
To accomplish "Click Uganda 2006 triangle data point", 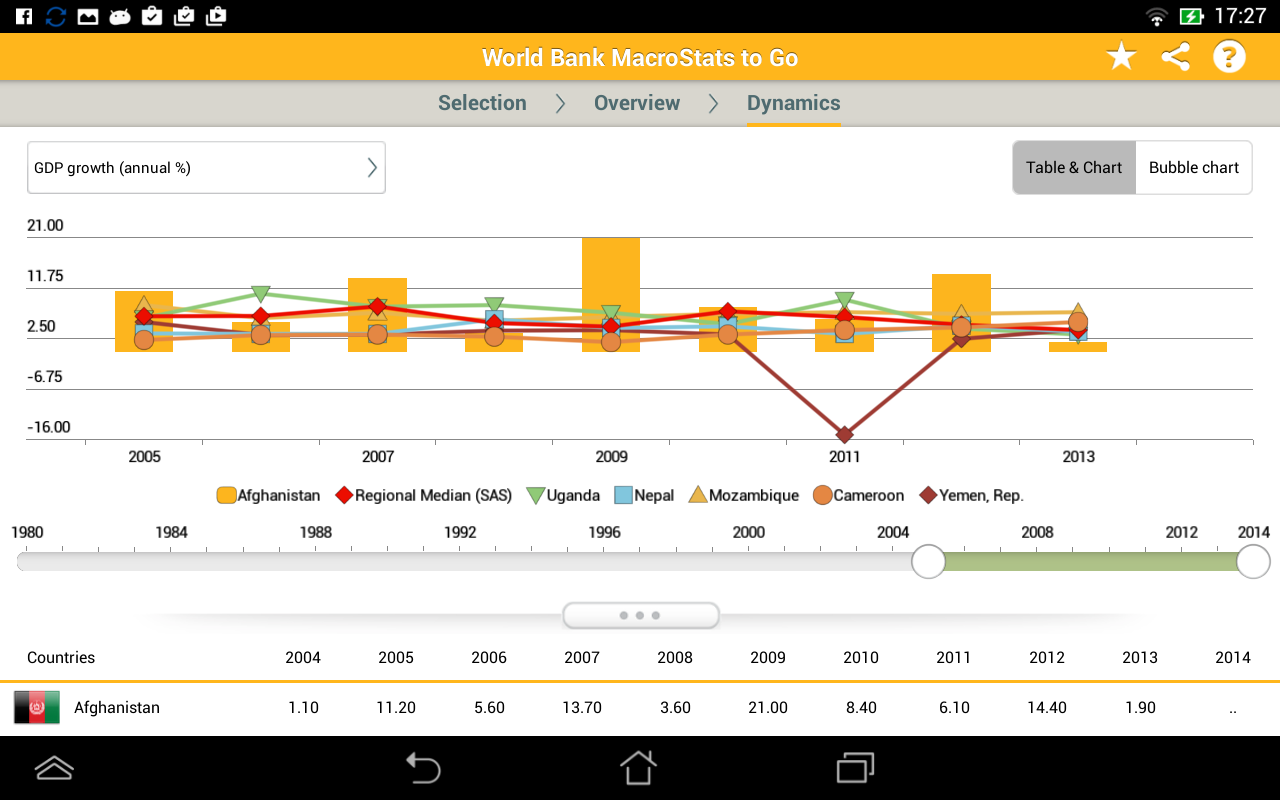I will click(x=261, y=294).
